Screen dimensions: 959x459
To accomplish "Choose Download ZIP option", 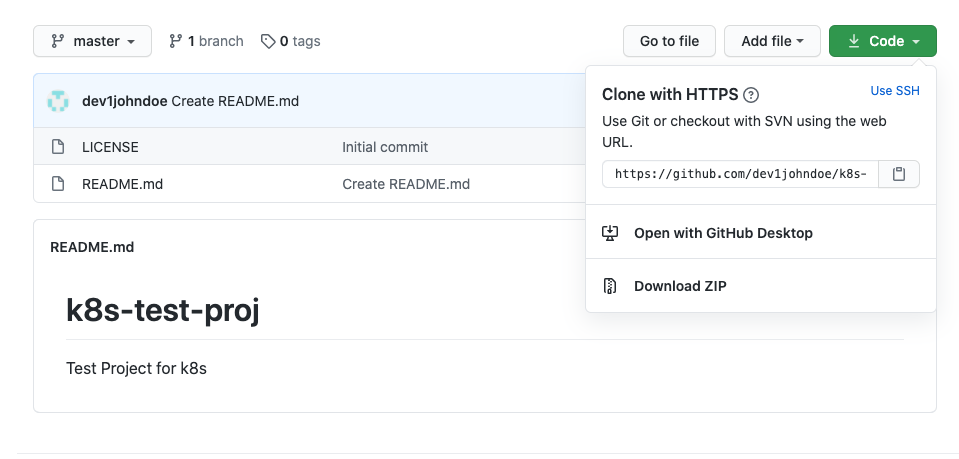I will [761, 286].
